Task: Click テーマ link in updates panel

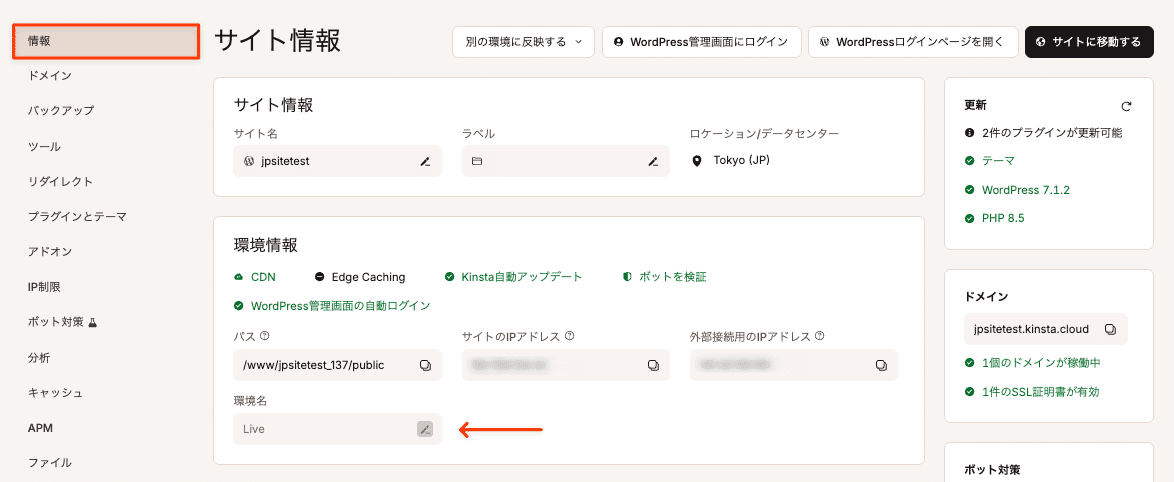Action: tap(998, 161)
